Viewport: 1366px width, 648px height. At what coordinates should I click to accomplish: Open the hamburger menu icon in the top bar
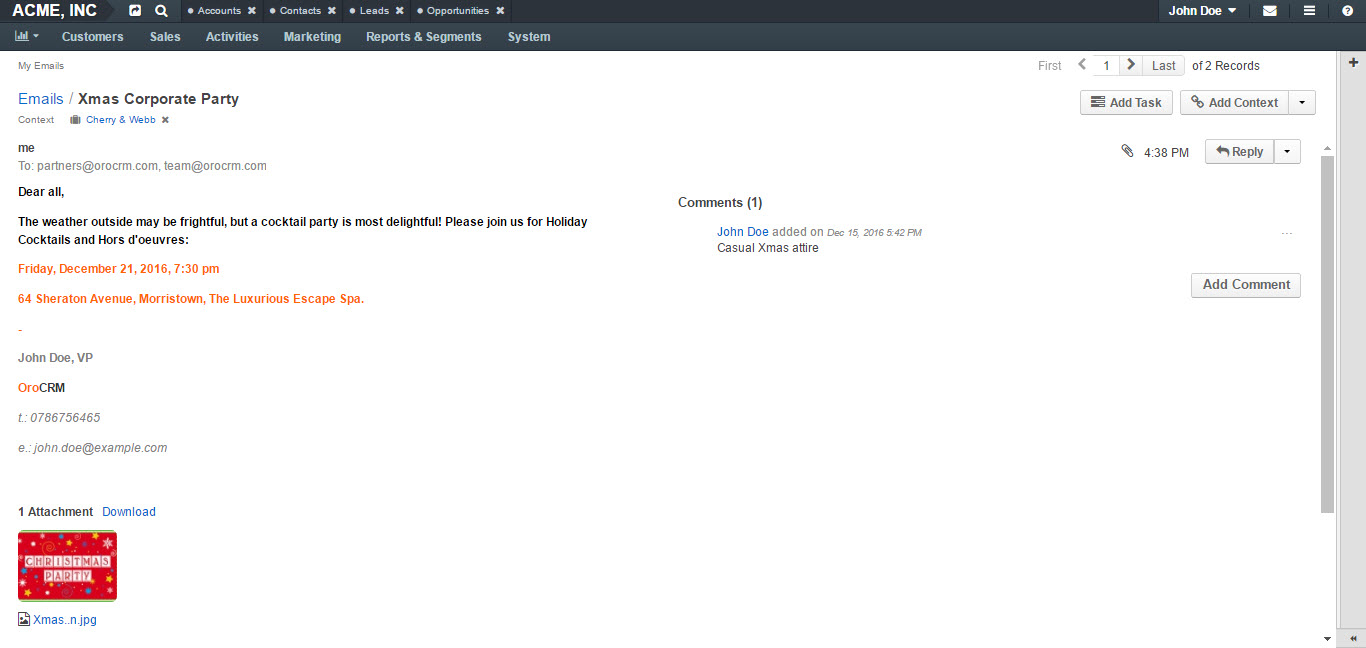pyautogui.click(x=1309, y=11)
